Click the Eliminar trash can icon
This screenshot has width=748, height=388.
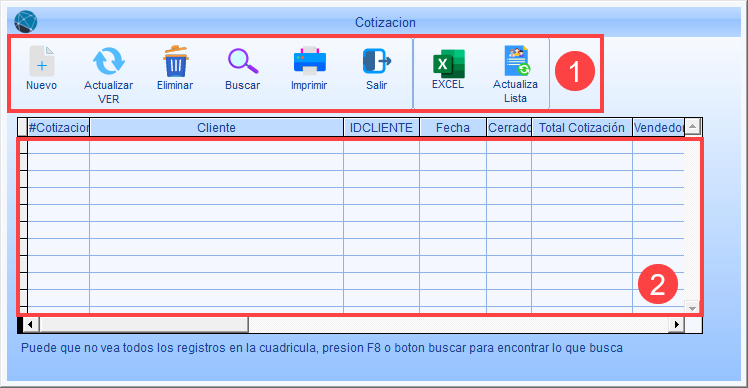click(x=175, y=61)
